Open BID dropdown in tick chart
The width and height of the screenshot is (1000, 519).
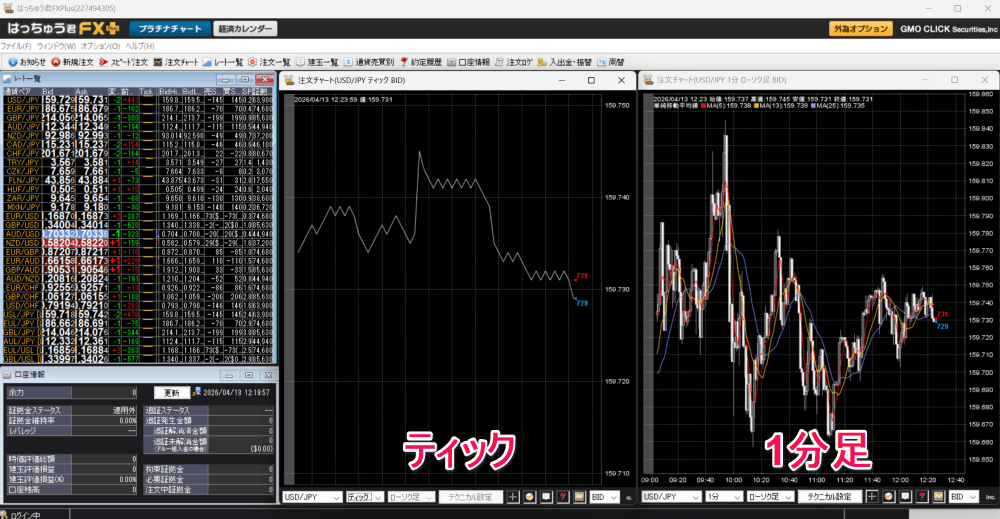[x=605, y=497]
